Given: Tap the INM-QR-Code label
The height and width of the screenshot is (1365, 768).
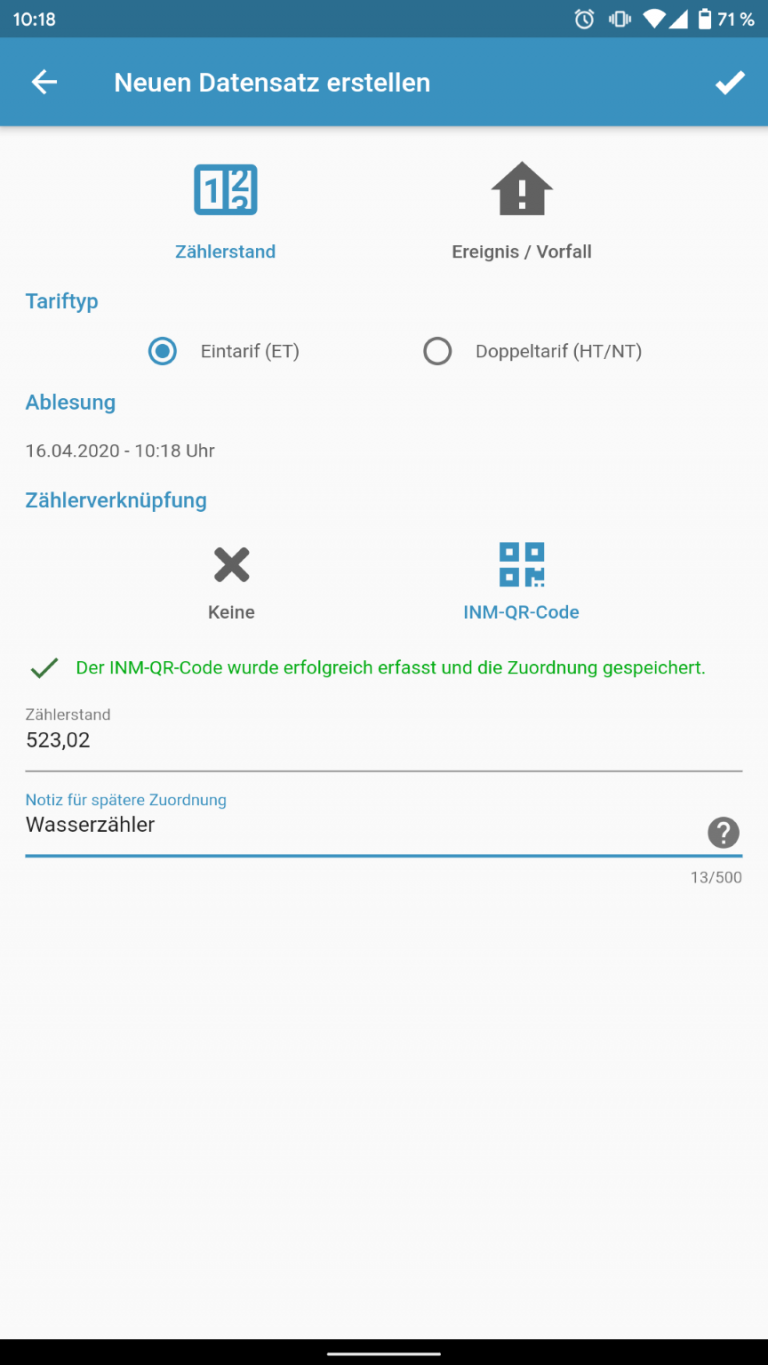Looking at the screenshot, I should 522,612.
